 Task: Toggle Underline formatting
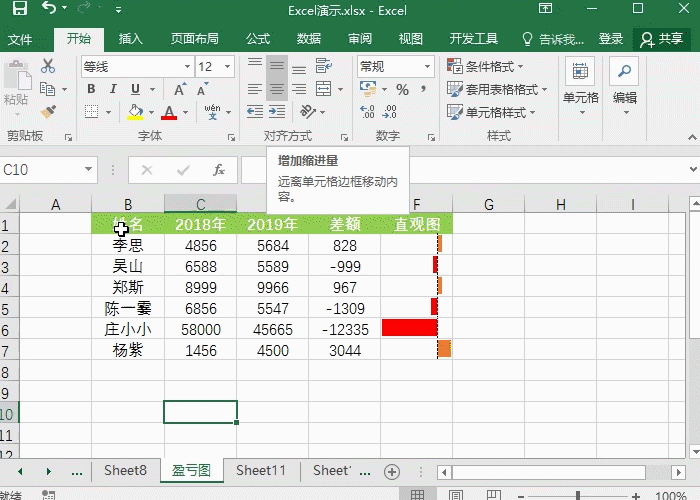(135, 89)
